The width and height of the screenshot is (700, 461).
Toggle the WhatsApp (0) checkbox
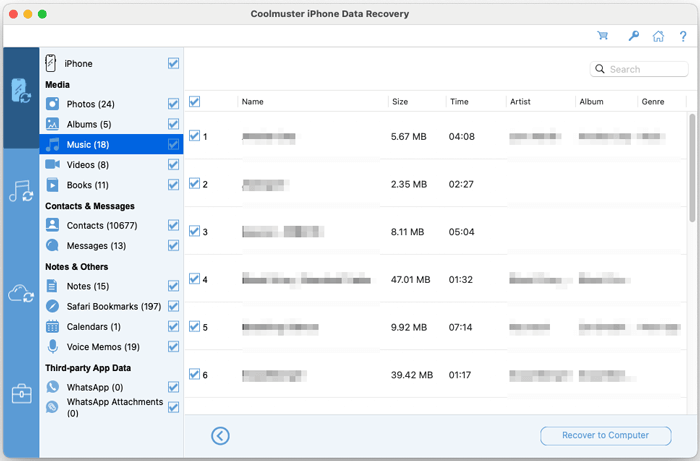point(173,387)
